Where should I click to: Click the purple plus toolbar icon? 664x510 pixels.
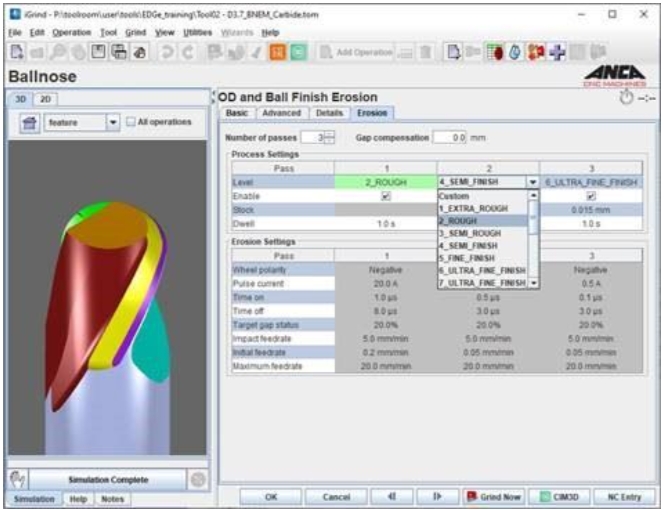click(x=557, y=52)
